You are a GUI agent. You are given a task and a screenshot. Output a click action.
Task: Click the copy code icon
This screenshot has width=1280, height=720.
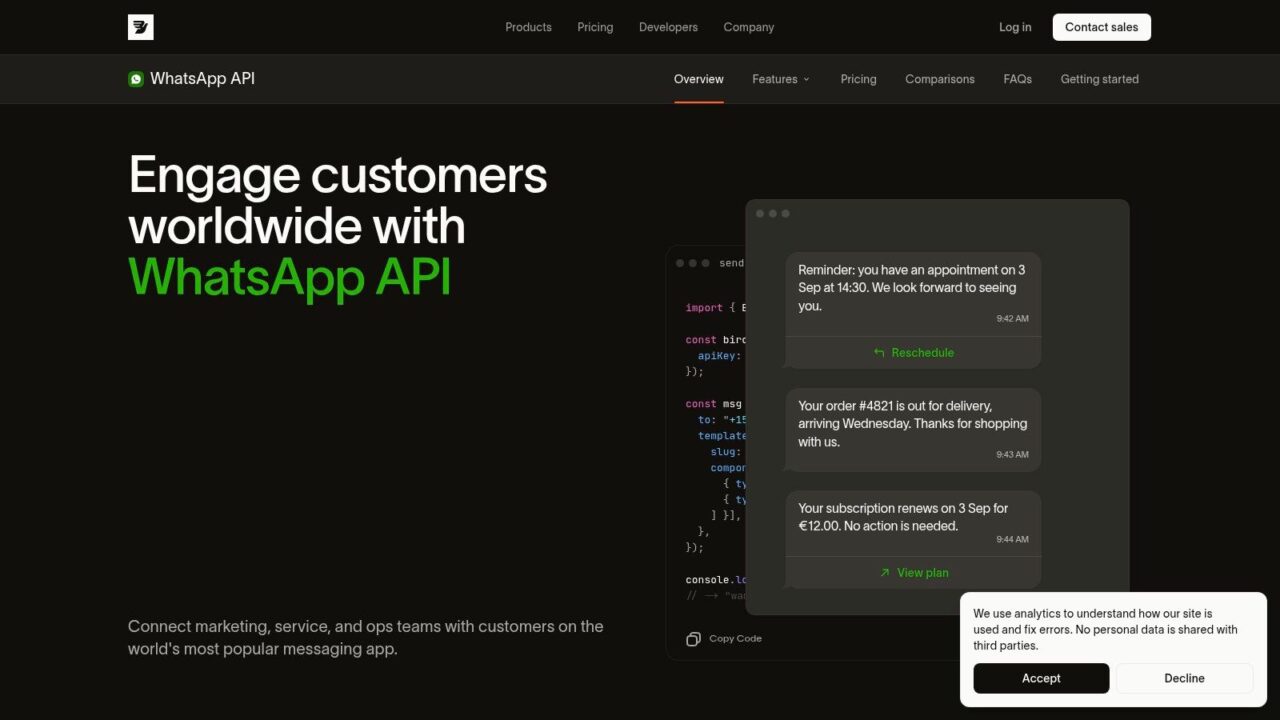pos(693,639)
